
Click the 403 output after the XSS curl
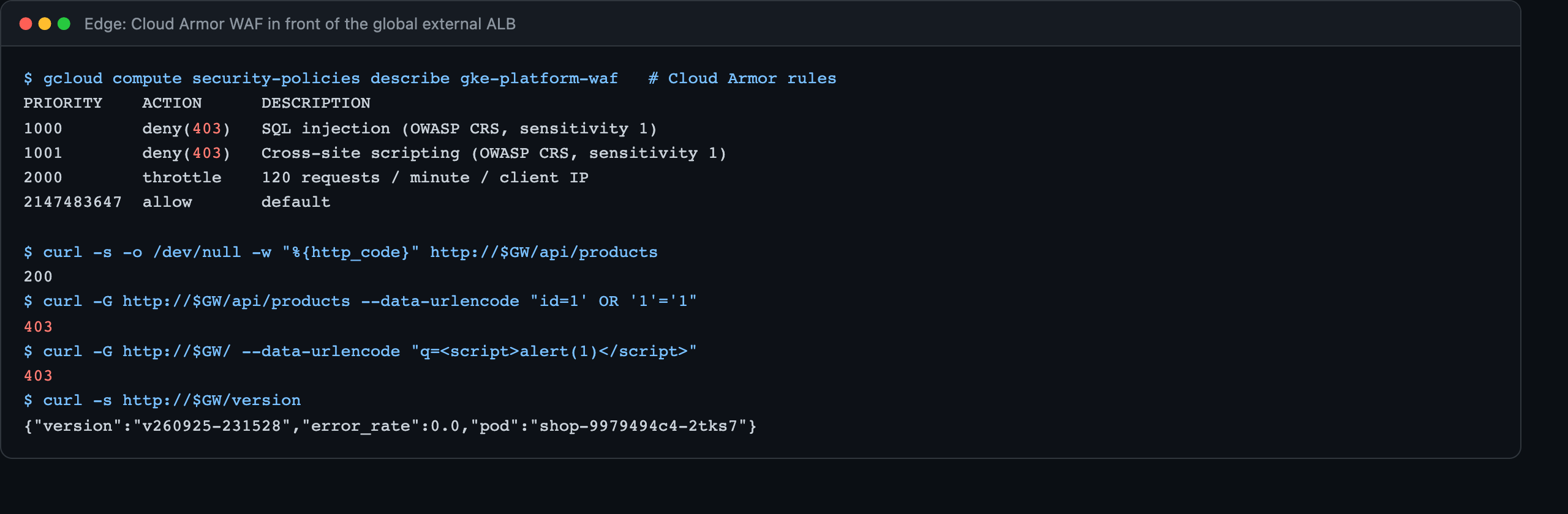click(38, 376)
